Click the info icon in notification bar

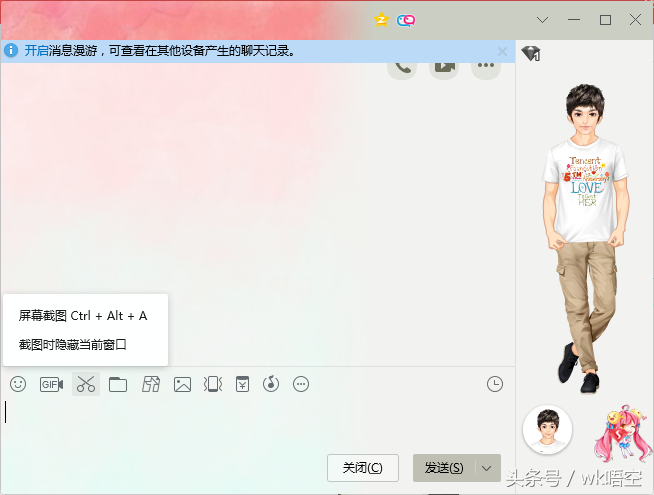pyautogui.click(x=11, y=51)
